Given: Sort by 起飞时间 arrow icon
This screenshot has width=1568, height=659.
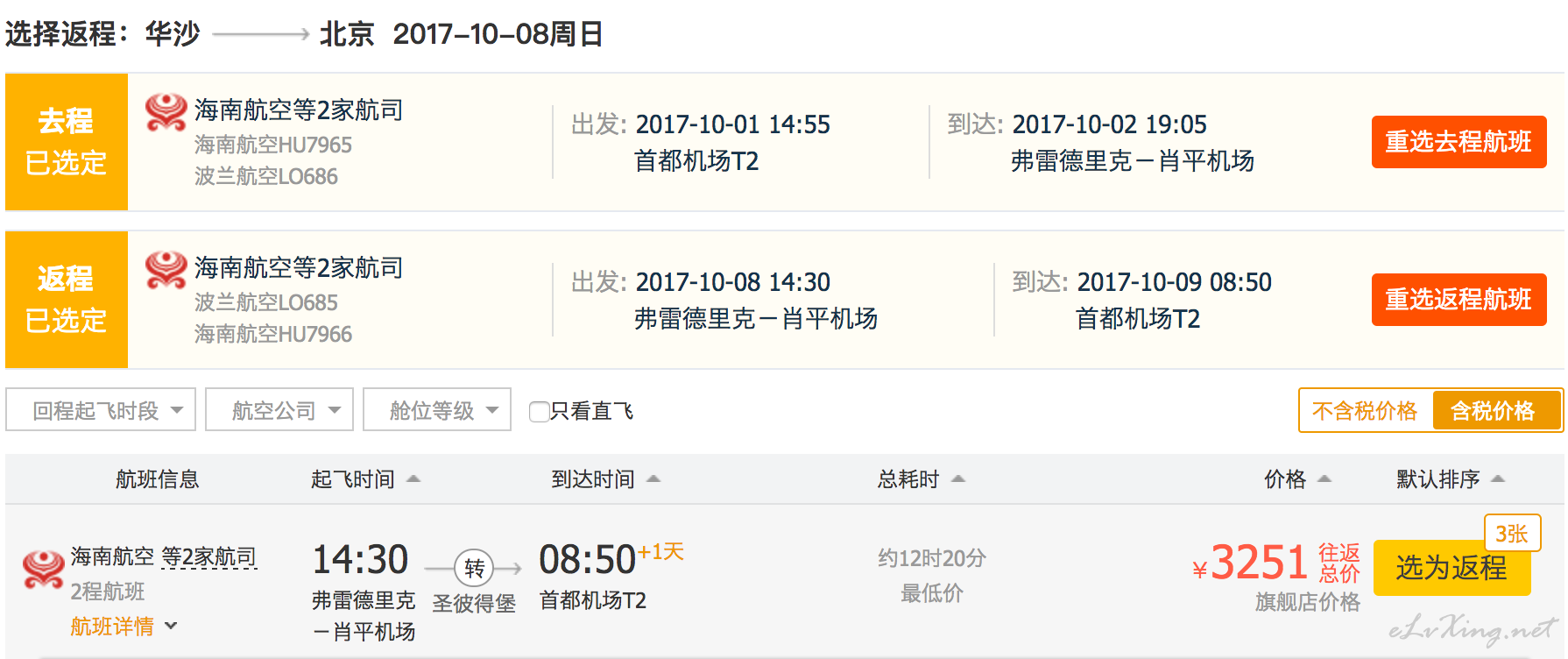Looking at the screenshot, I should (413, 478).
